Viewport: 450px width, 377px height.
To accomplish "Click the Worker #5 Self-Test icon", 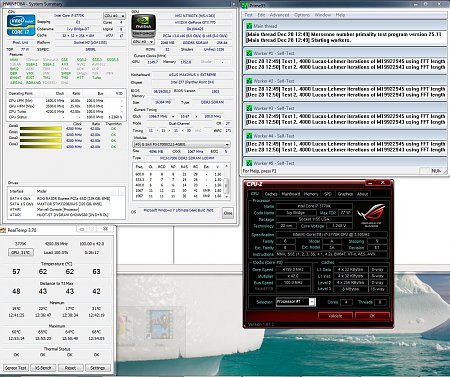I will click(249, 163).
